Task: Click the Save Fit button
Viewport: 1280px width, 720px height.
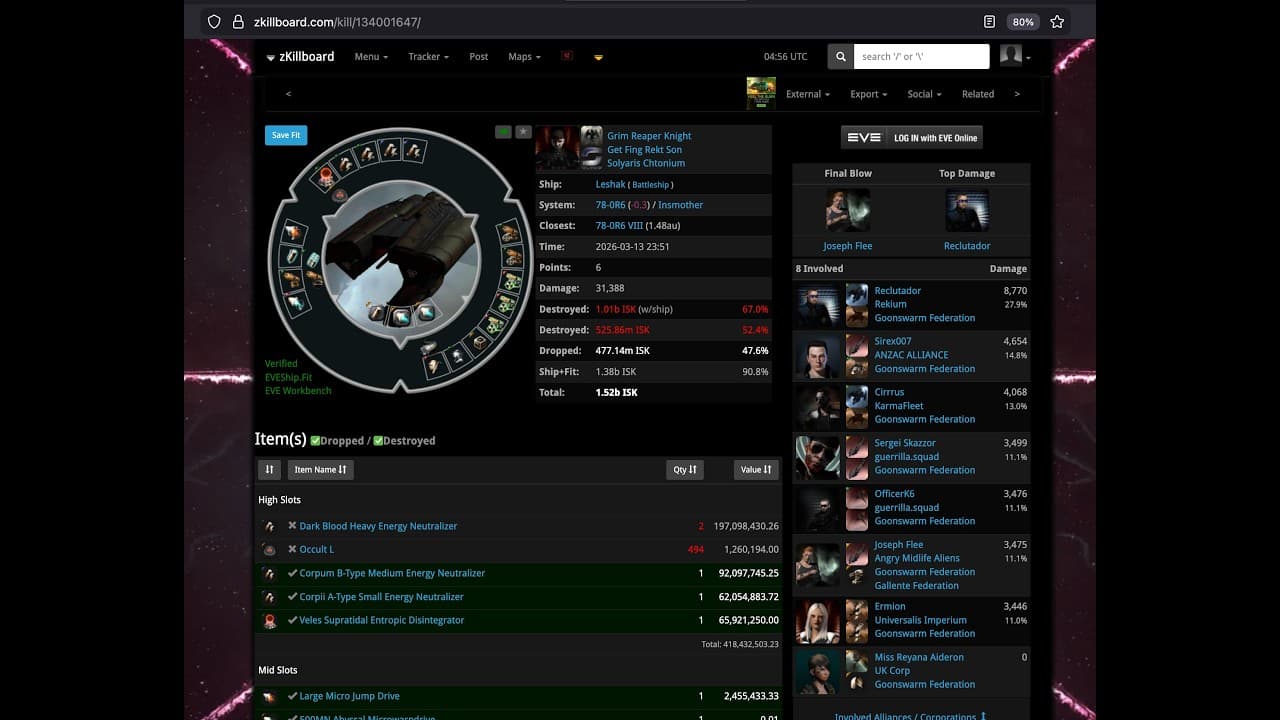Action: [286, 135]
